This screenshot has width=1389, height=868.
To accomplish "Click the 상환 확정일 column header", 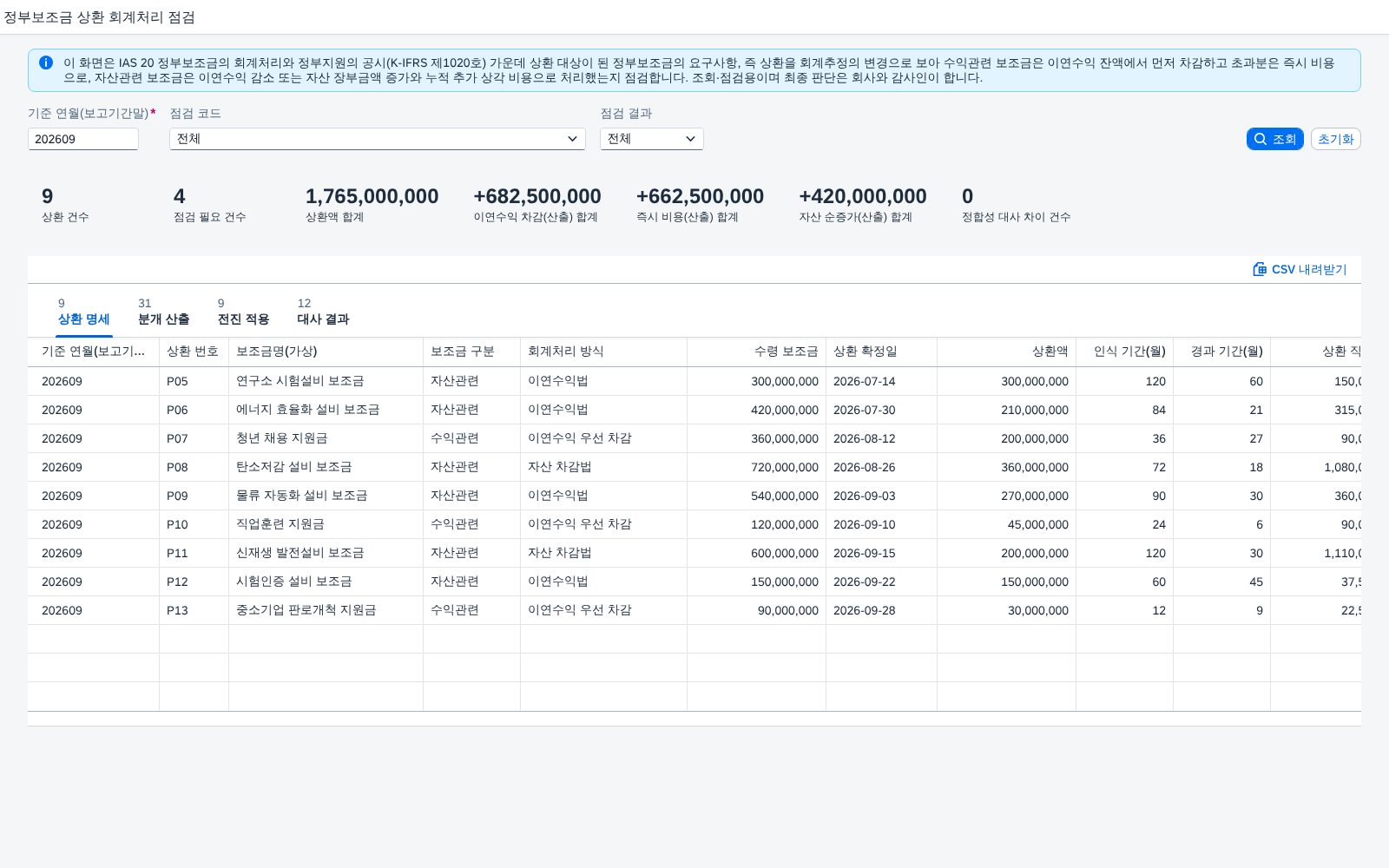I will pos(881,352).
